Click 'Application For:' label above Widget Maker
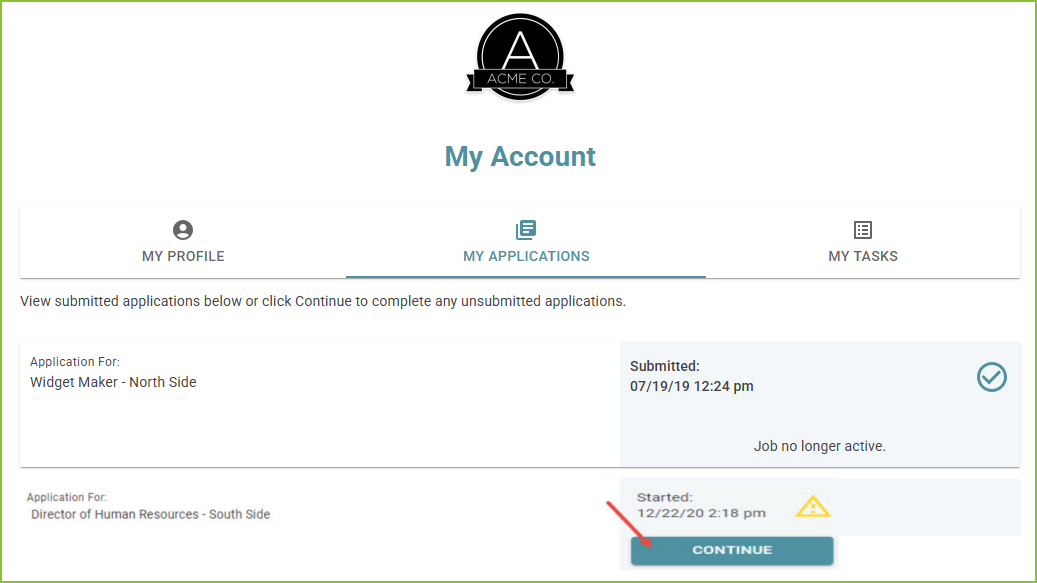 [75, 362]
